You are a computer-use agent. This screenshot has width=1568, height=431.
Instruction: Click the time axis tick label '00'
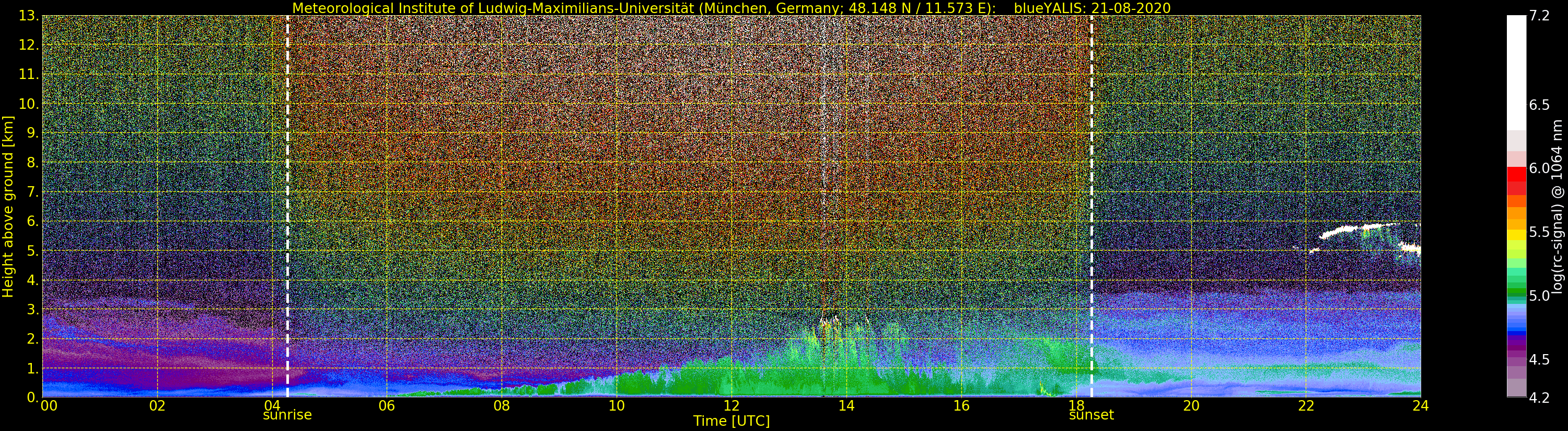coord(49,405)
